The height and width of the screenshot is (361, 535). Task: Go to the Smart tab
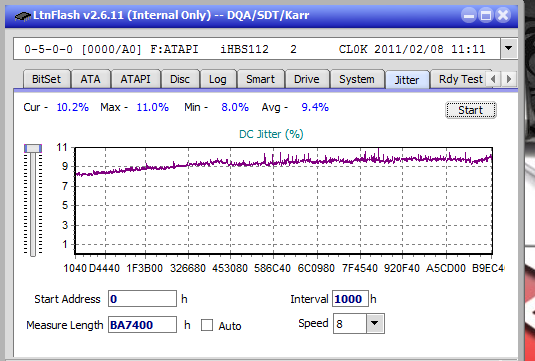point(260,79)
